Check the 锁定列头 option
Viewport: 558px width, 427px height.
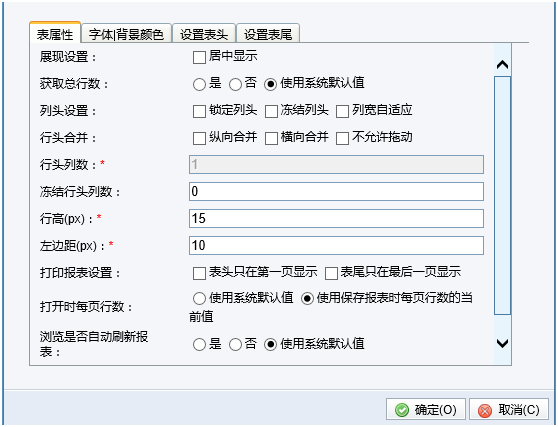coord(199,111)
